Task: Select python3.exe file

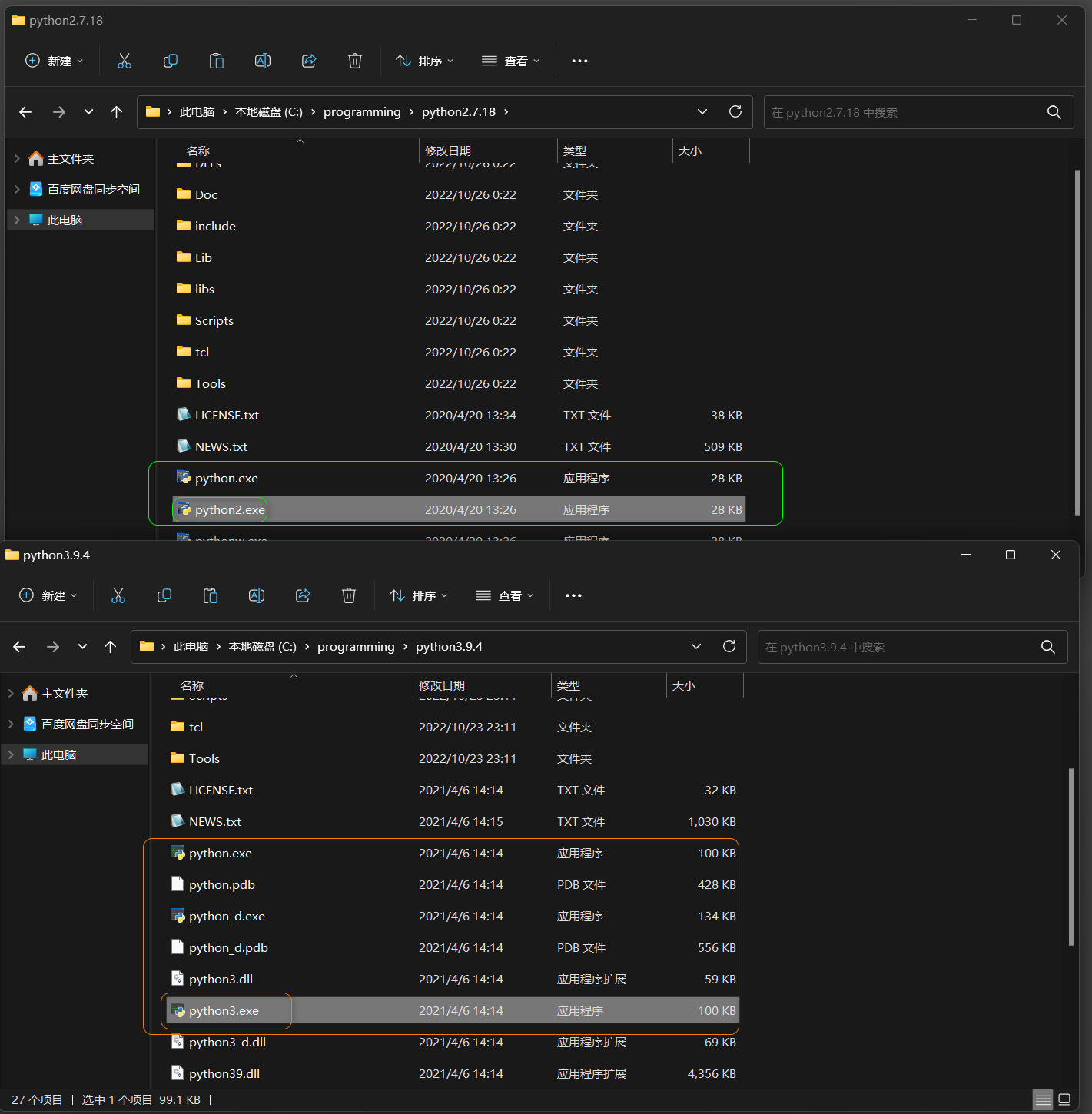Action: tap(453, 1010)
